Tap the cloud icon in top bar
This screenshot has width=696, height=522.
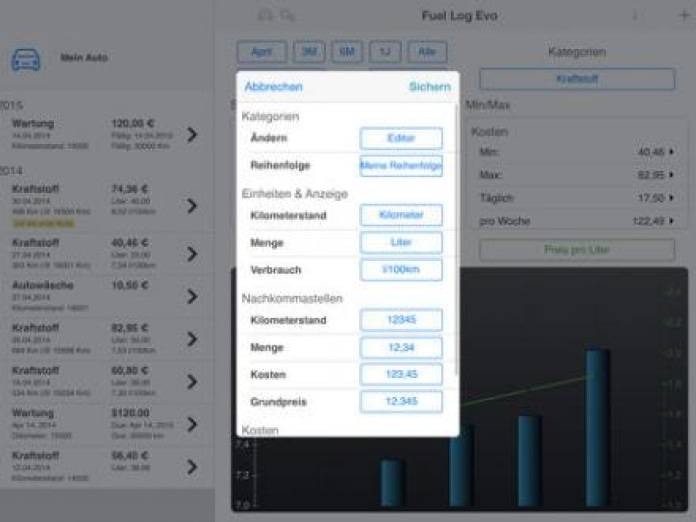(265, 16)
